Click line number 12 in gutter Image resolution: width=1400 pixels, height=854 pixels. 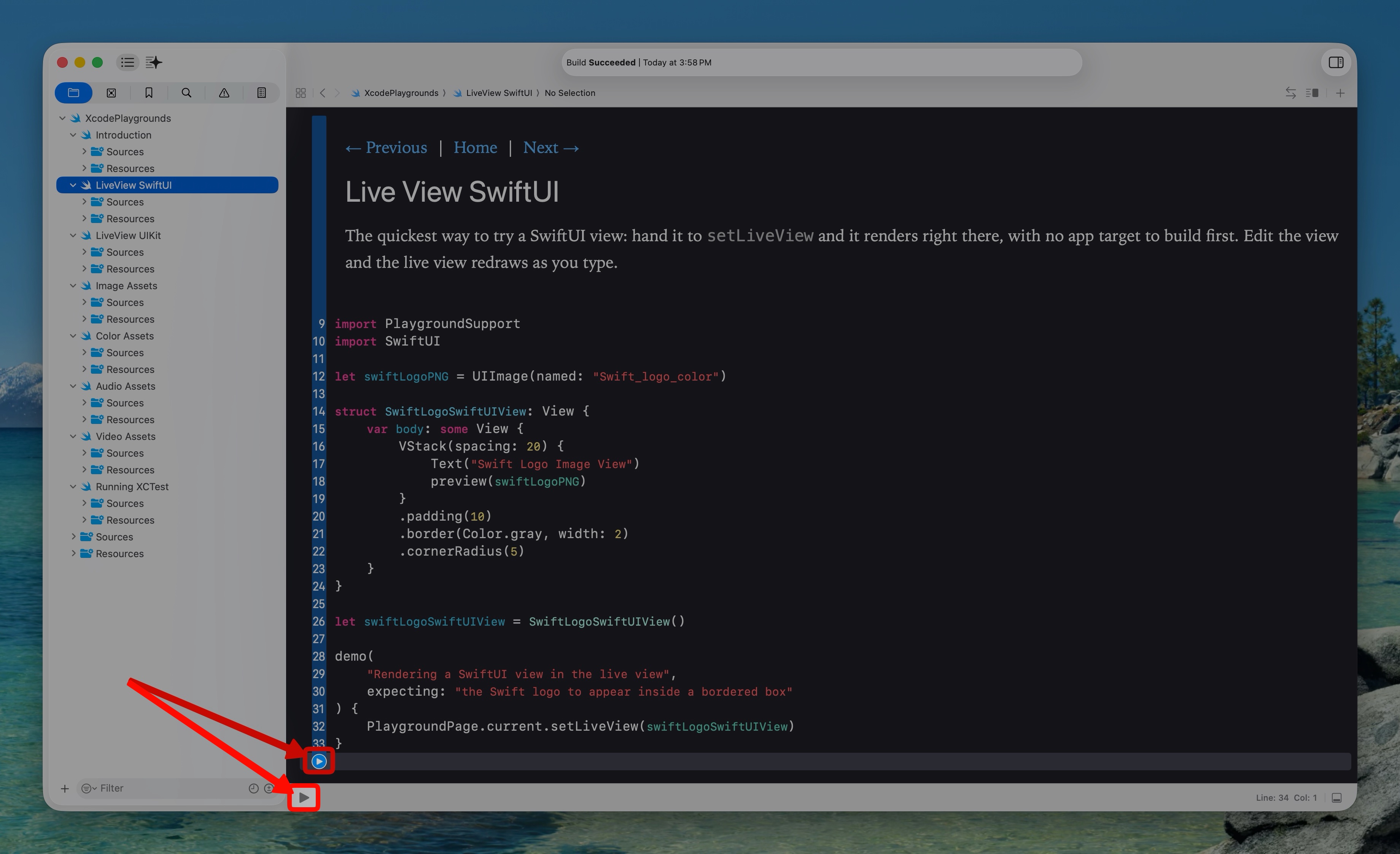coord(319,377)
